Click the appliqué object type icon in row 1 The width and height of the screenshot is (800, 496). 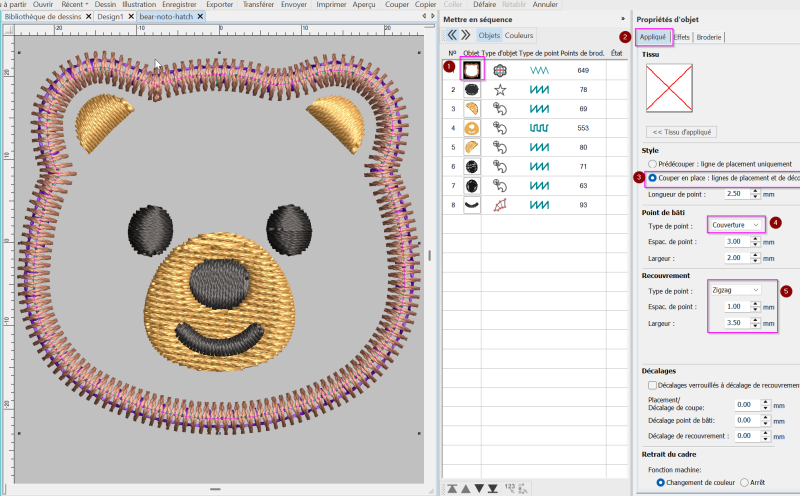coord(500,70)
